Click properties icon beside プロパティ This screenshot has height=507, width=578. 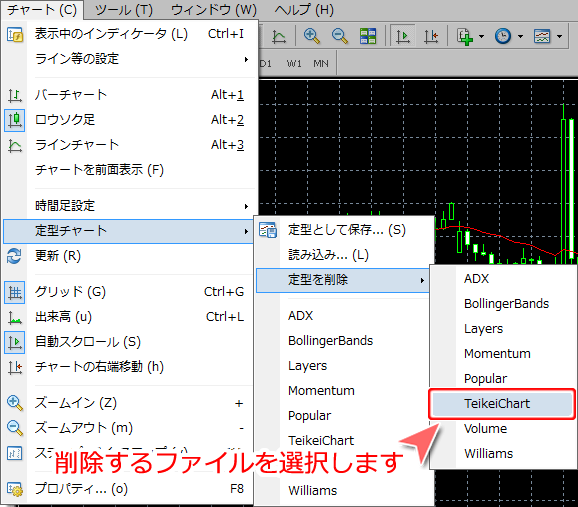click(x=15, y=489)
